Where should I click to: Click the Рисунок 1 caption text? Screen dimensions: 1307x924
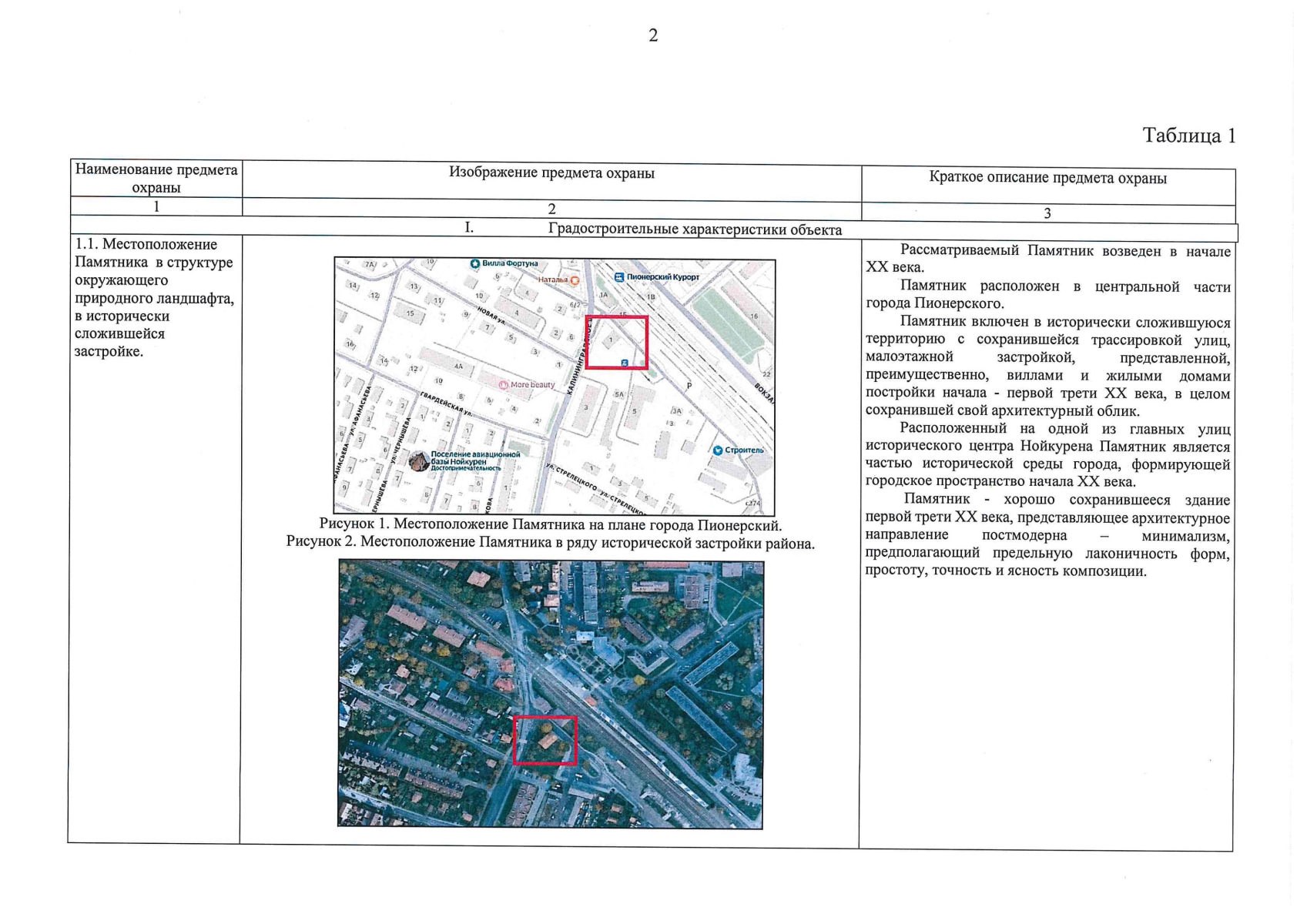[550, 525]
